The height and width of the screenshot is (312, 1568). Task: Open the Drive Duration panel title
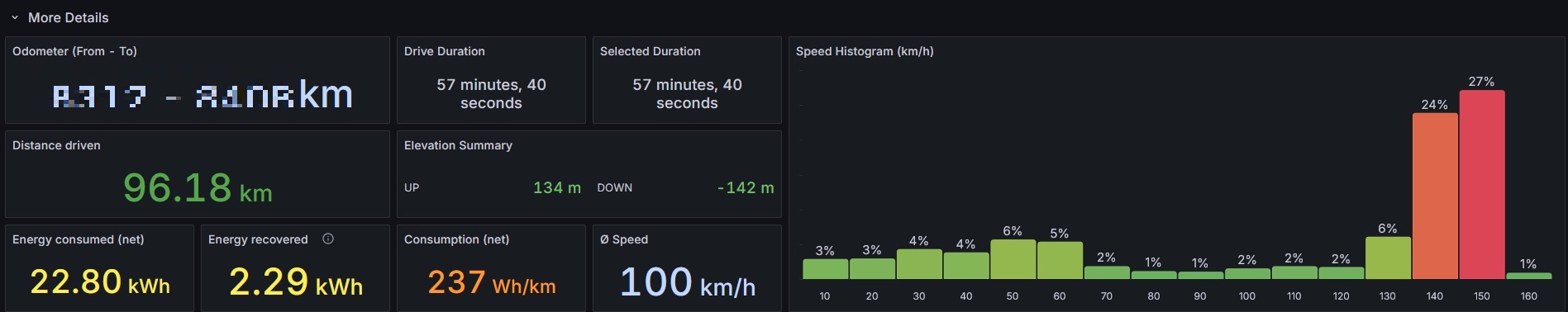point(445,51)
